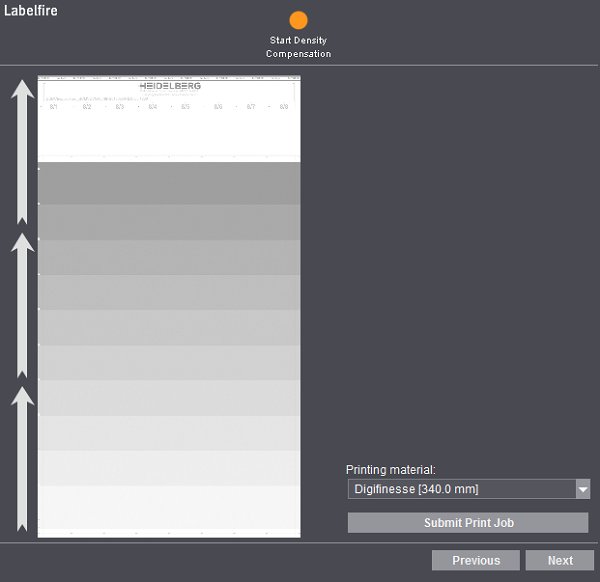
Task: Click the topmost upward feed-direction arrow
Action: coord(23,152)
